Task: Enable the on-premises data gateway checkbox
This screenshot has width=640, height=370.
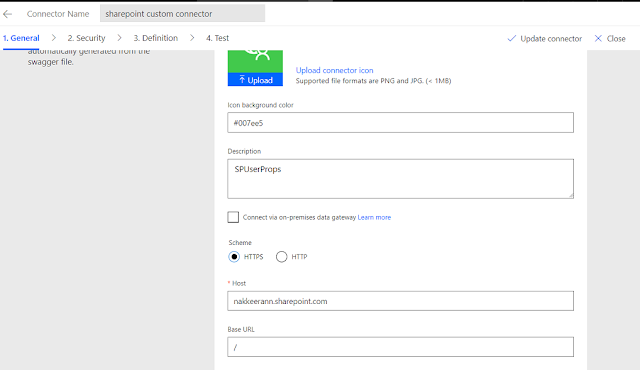Action: pyautogui.click(x=233, y=217)
